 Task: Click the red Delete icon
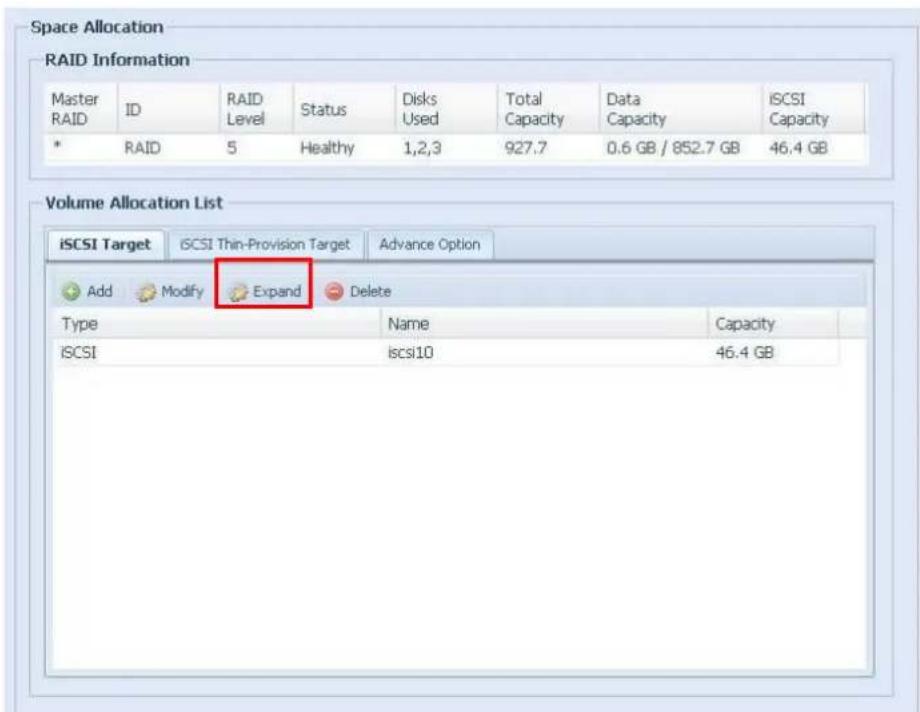334,291
